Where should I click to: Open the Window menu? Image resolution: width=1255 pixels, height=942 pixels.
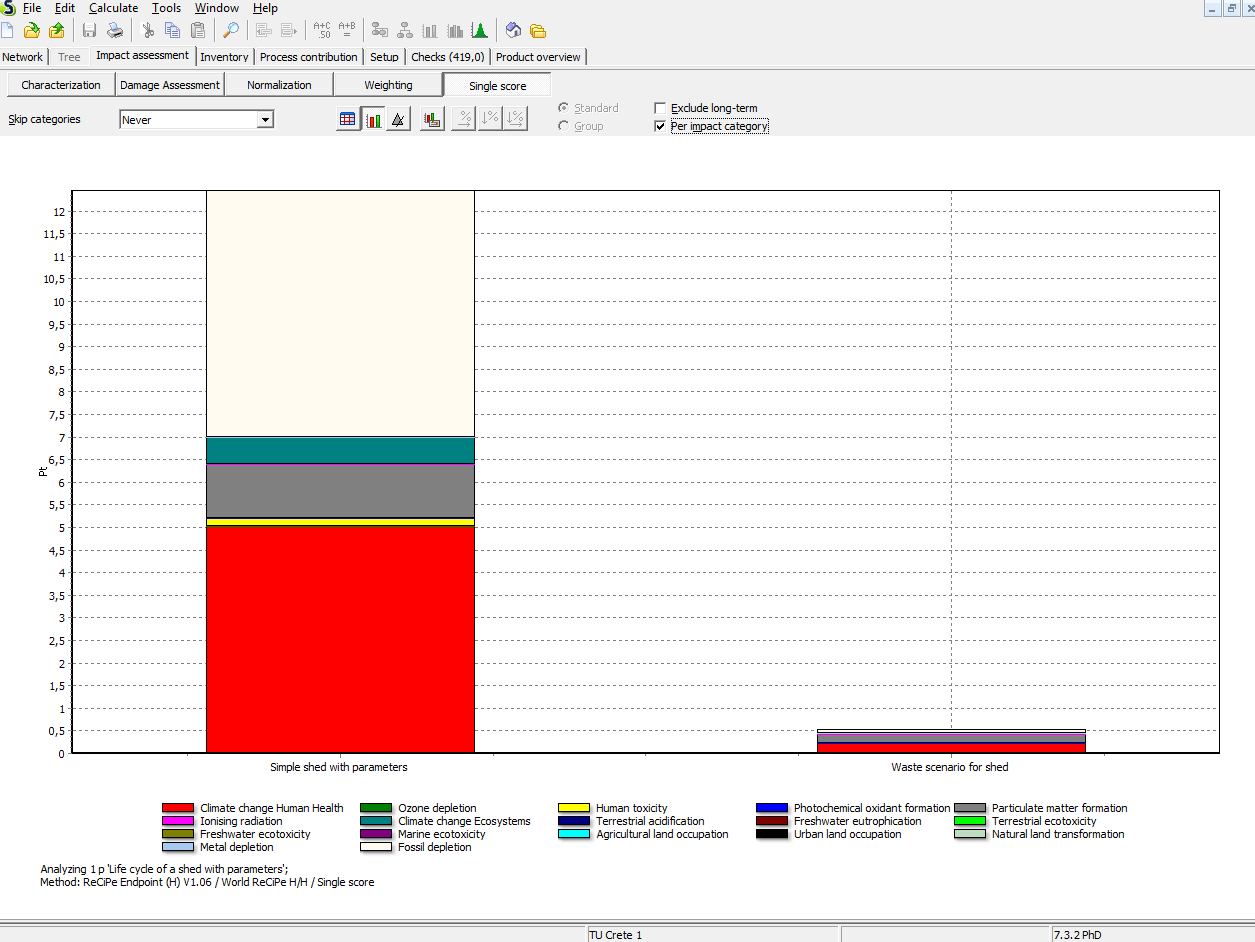217,8
